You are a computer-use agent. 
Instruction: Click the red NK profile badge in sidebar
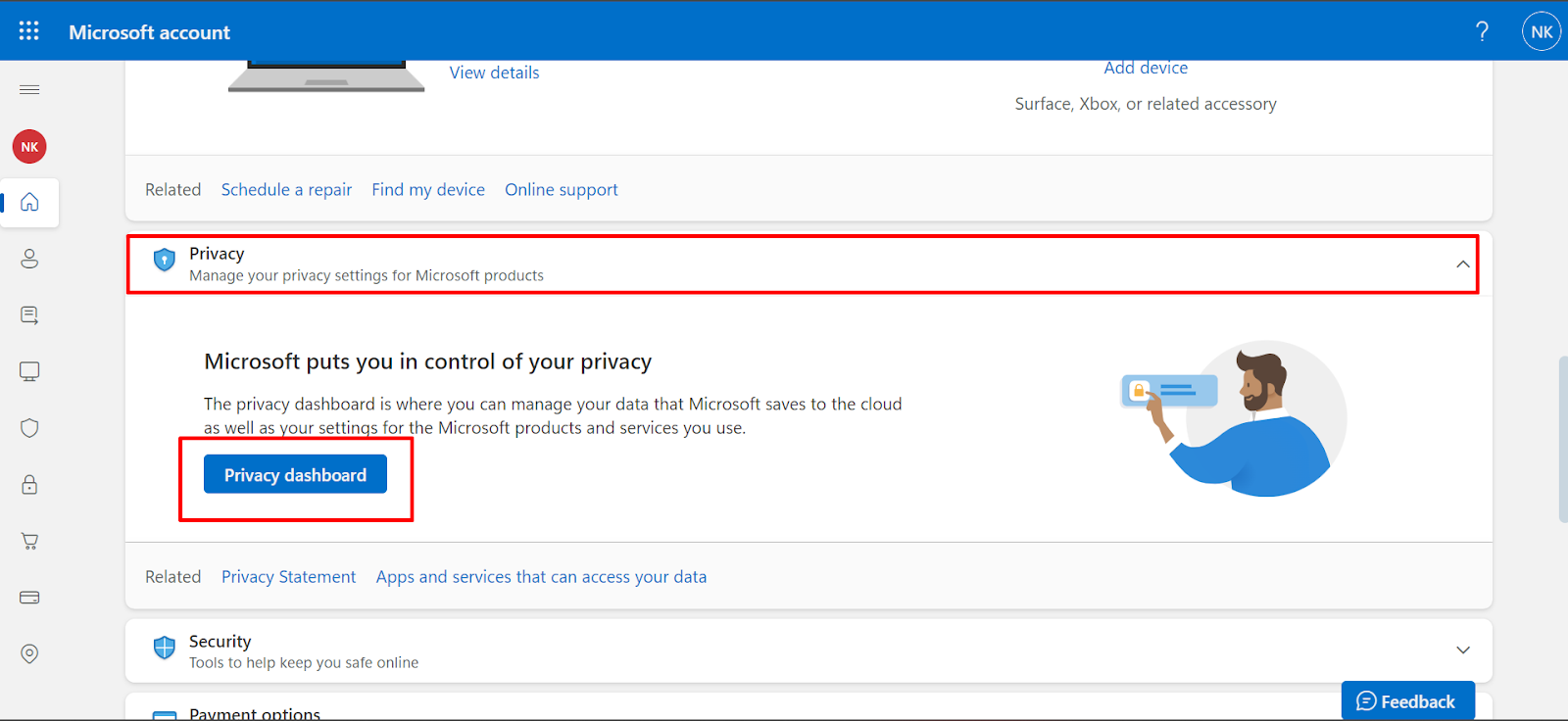click(29, 147)
